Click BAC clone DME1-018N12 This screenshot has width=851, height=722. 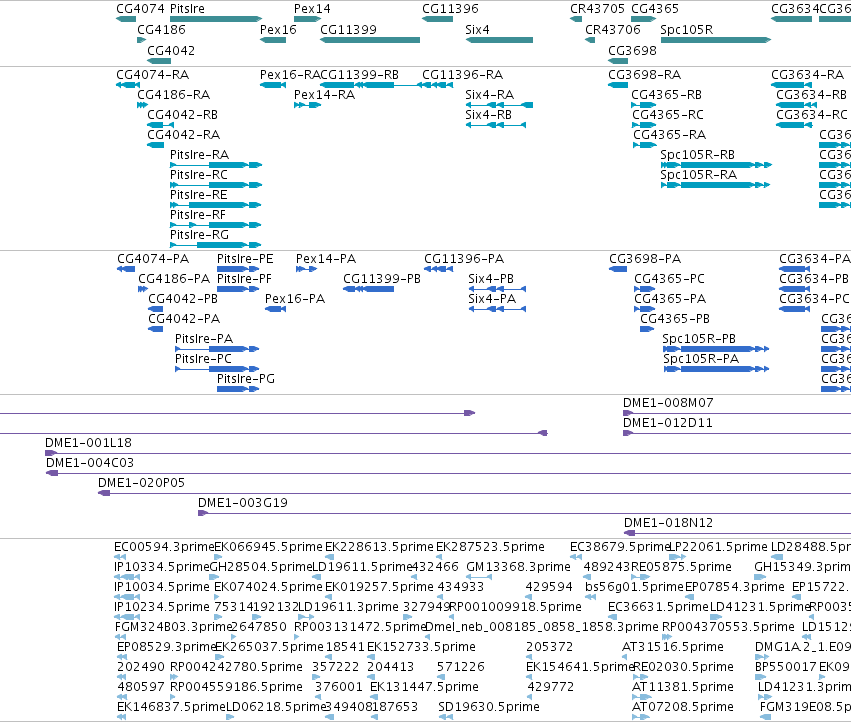click(668, 523)
